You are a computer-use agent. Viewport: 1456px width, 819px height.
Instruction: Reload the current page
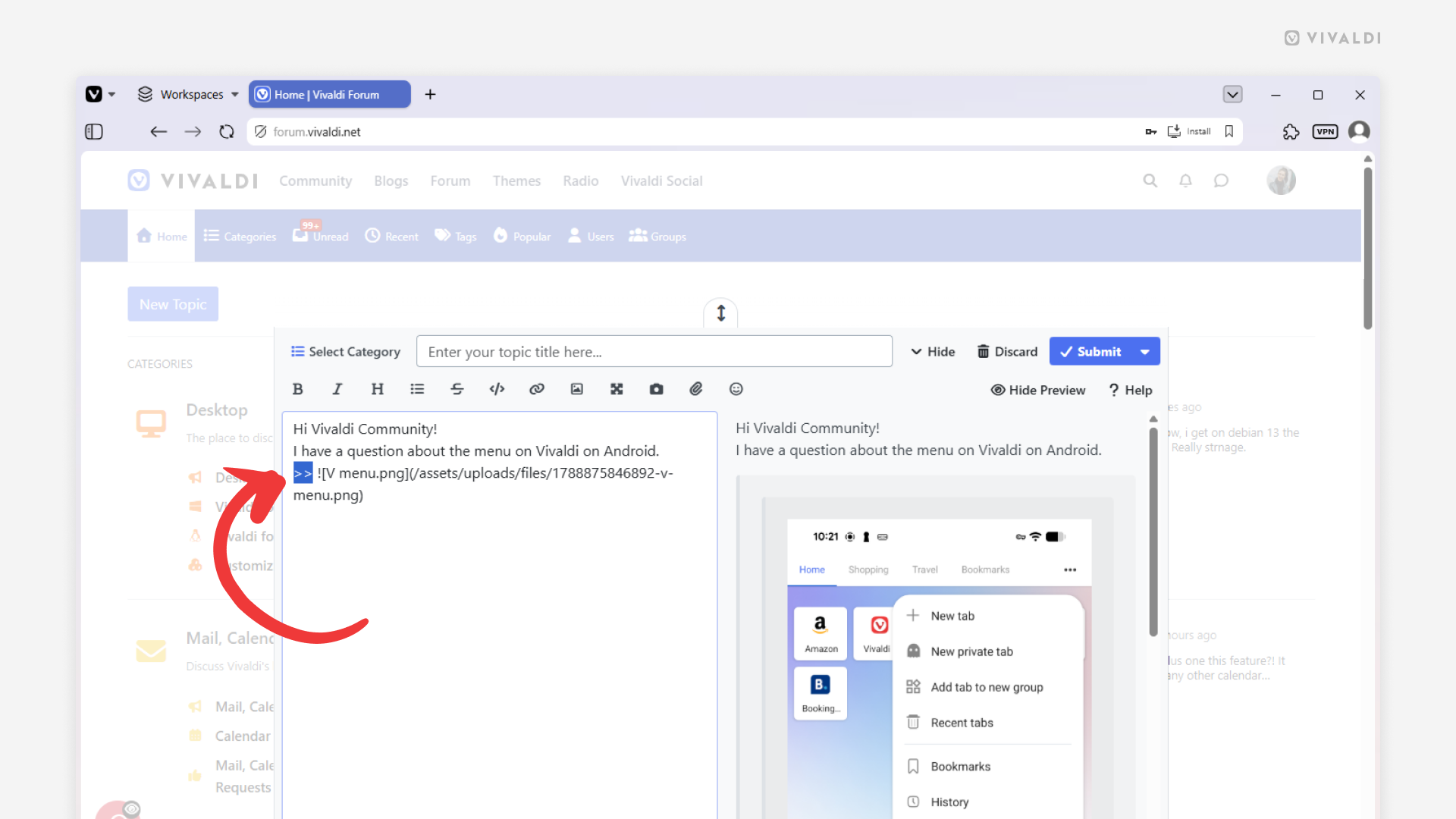227,132
